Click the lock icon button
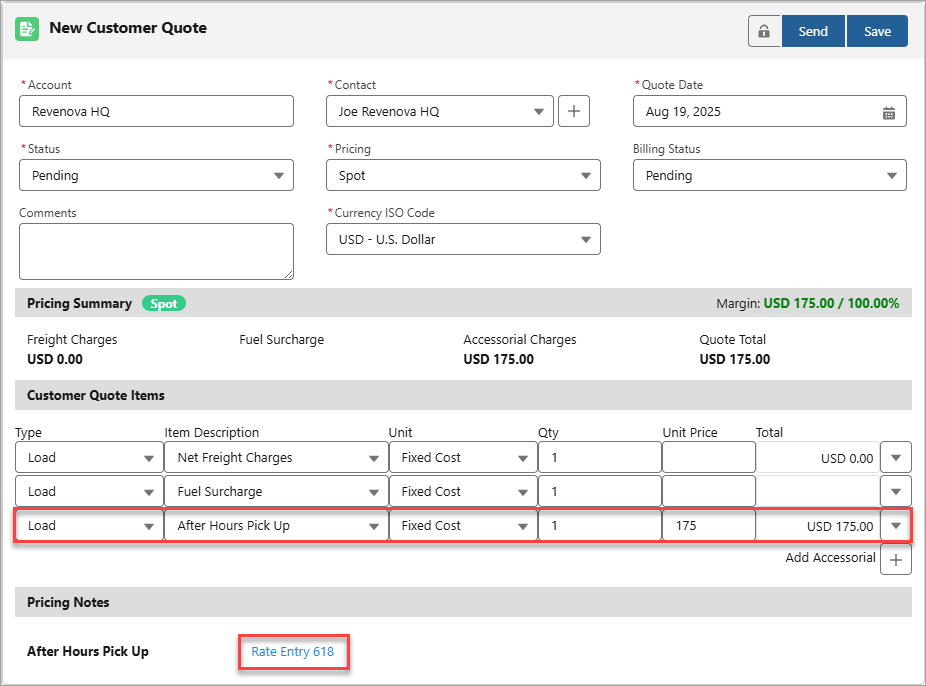 click(x=764, y=31)
